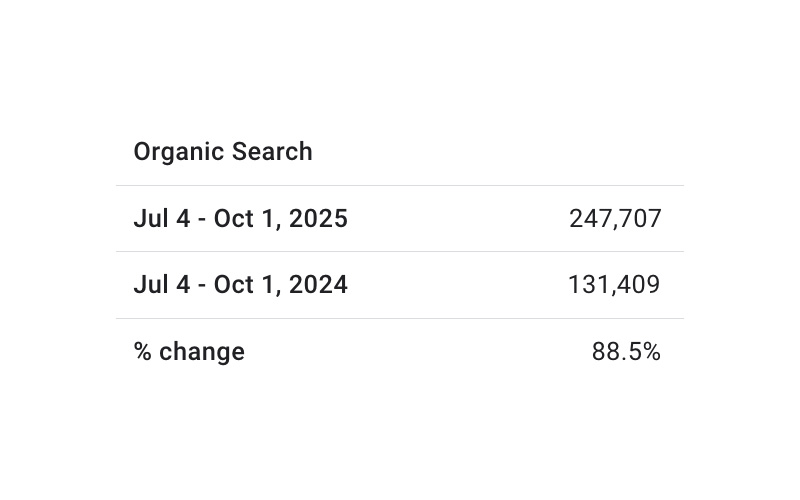This screenshot has width=800, height=500.
Task: Click the 131,409 value
Action: (614, 285)
